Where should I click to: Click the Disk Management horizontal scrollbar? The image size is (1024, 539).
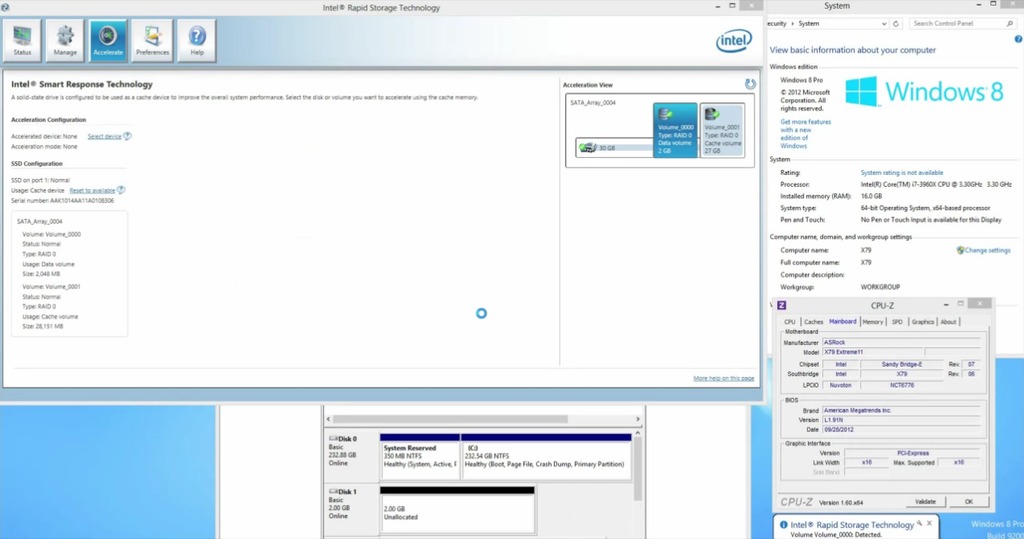(x=449, y=419)
